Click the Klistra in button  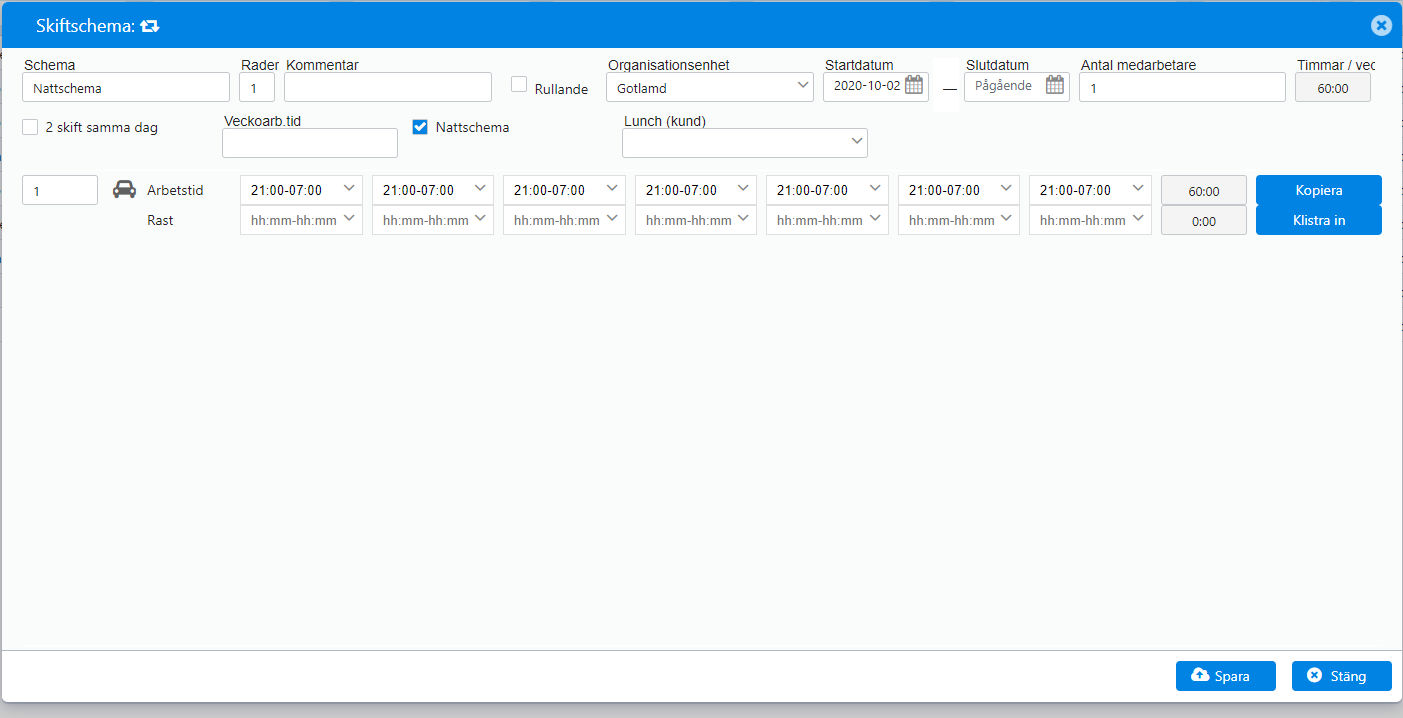pyautogui.click(x=1319, y=220)
